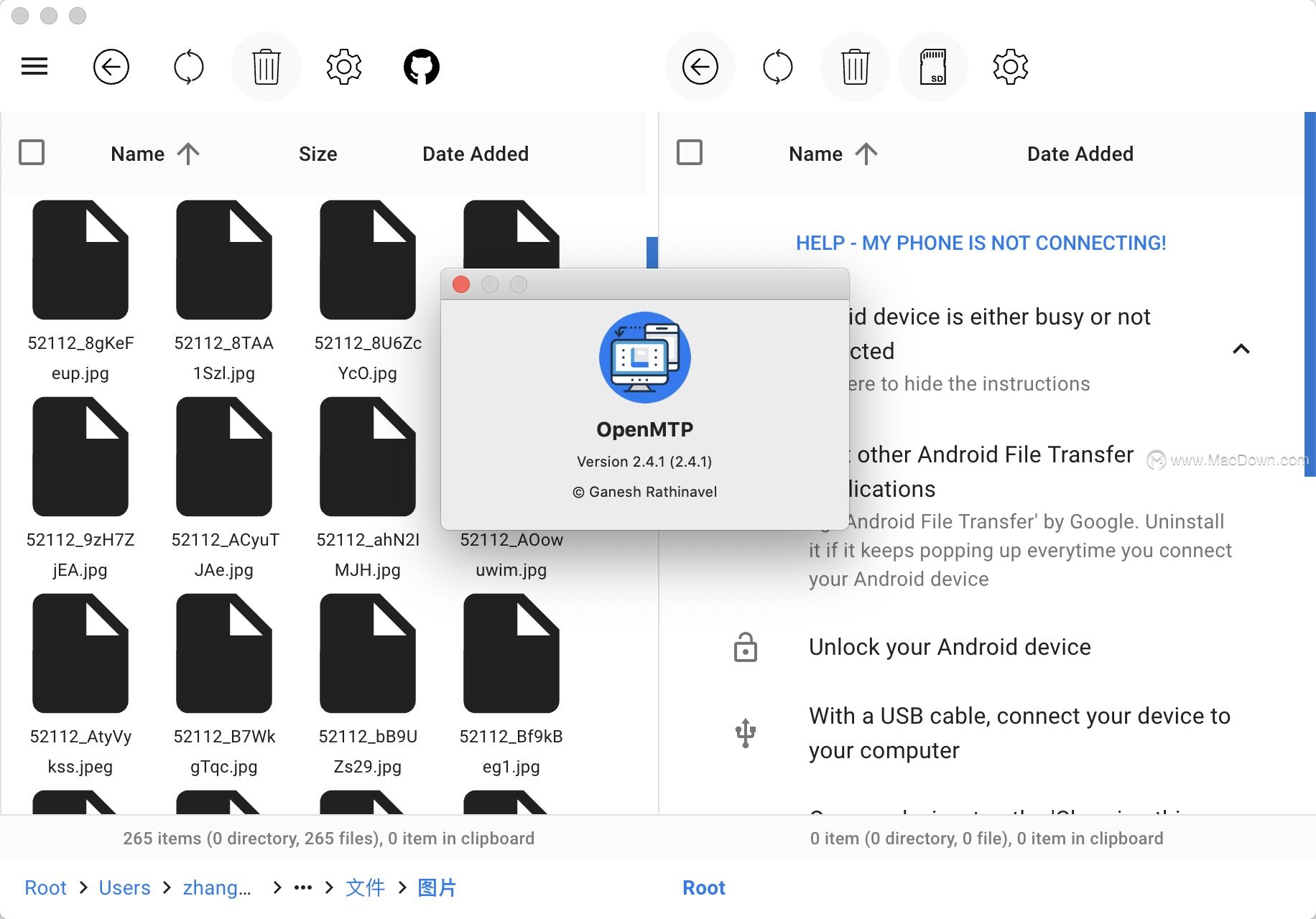This screenshot has height=919, width=1316.
Task: Click Unlock your Android device text
Action: pyautogui.click(x=950, y=647)
